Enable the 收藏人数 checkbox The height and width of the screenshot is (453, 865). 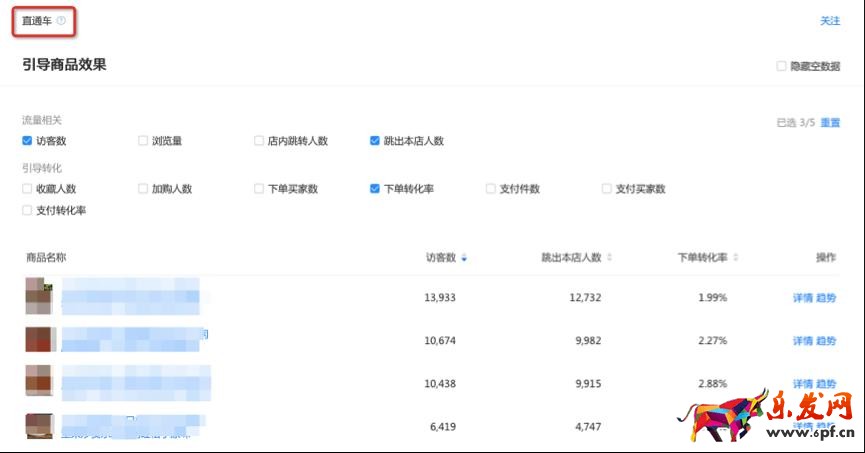tap(27, 189)
